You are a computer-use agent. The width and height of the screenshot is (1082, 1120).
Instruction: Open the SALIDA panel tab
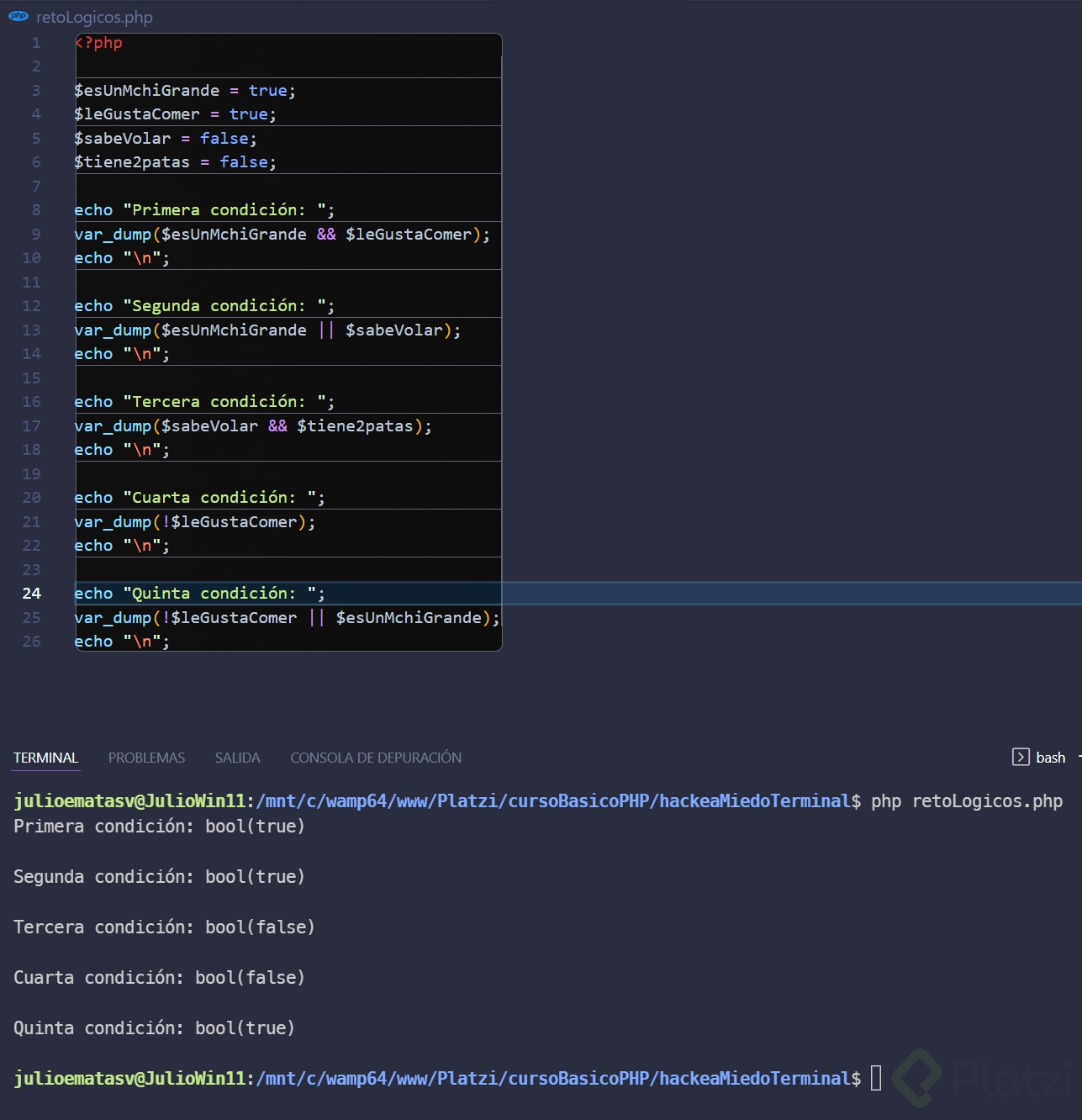238,758
